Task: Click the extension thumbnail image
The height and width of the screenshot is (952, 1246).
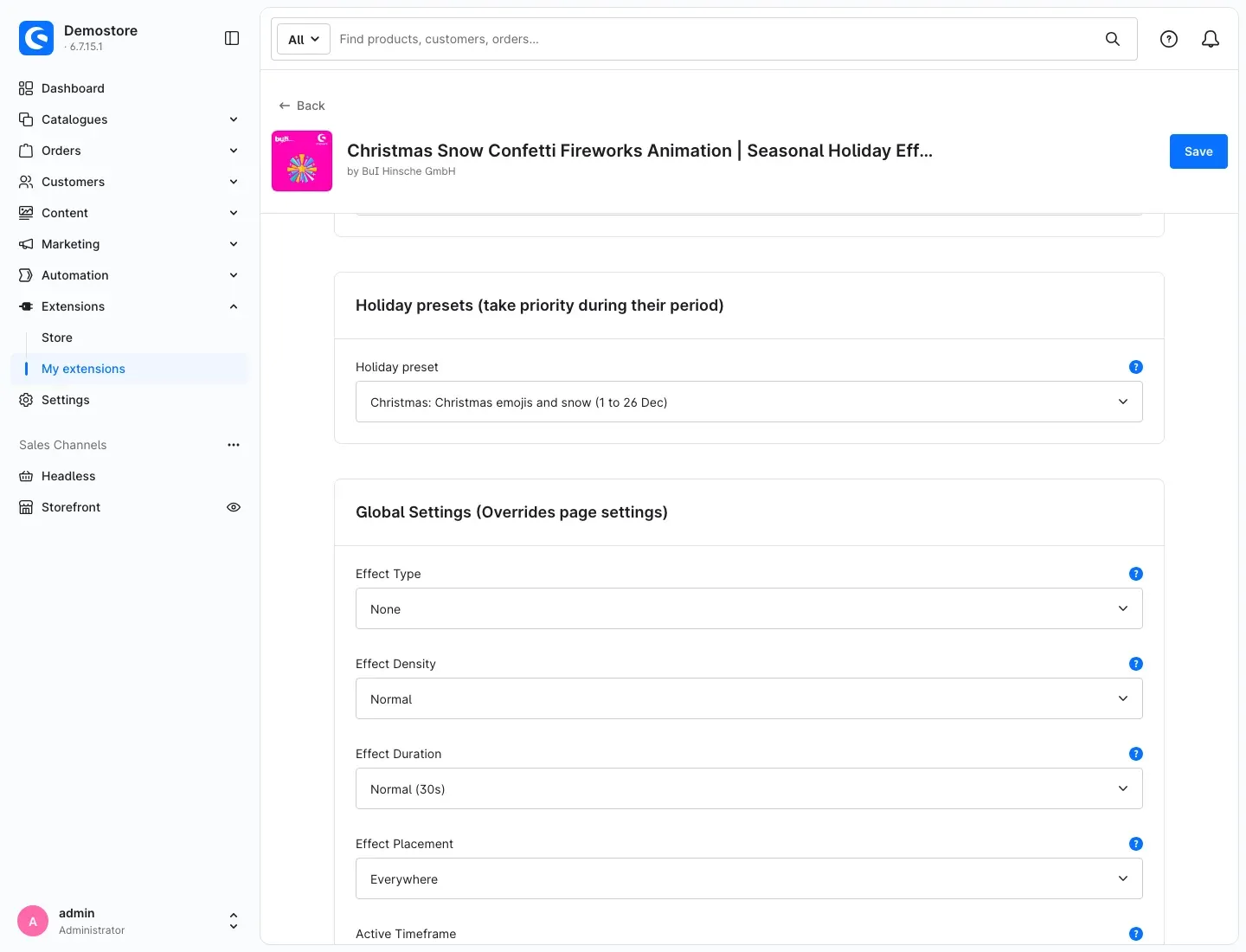Action: tap(302, 161)
